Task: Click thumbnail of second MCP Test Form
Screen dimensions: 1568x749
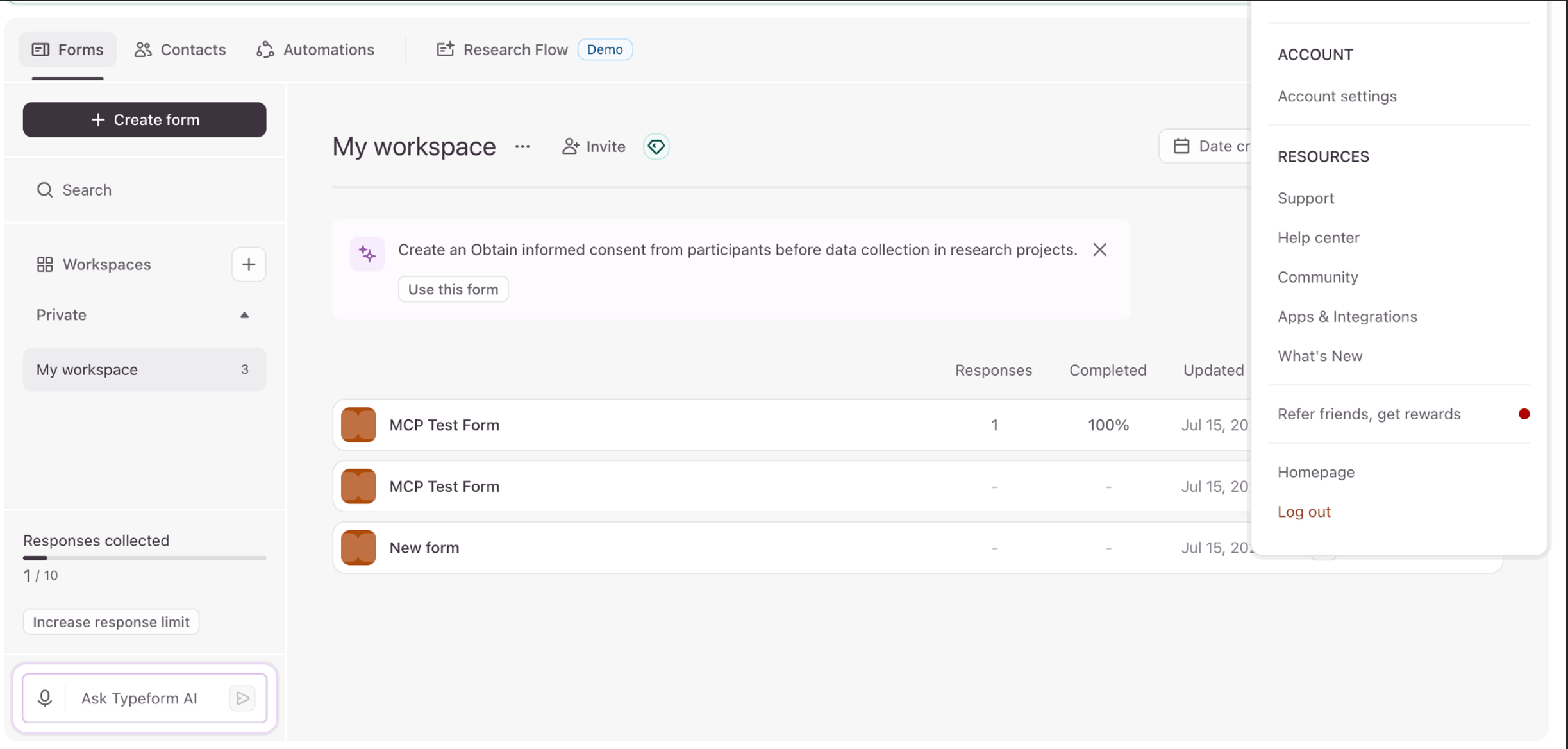Action: point(358,486)
